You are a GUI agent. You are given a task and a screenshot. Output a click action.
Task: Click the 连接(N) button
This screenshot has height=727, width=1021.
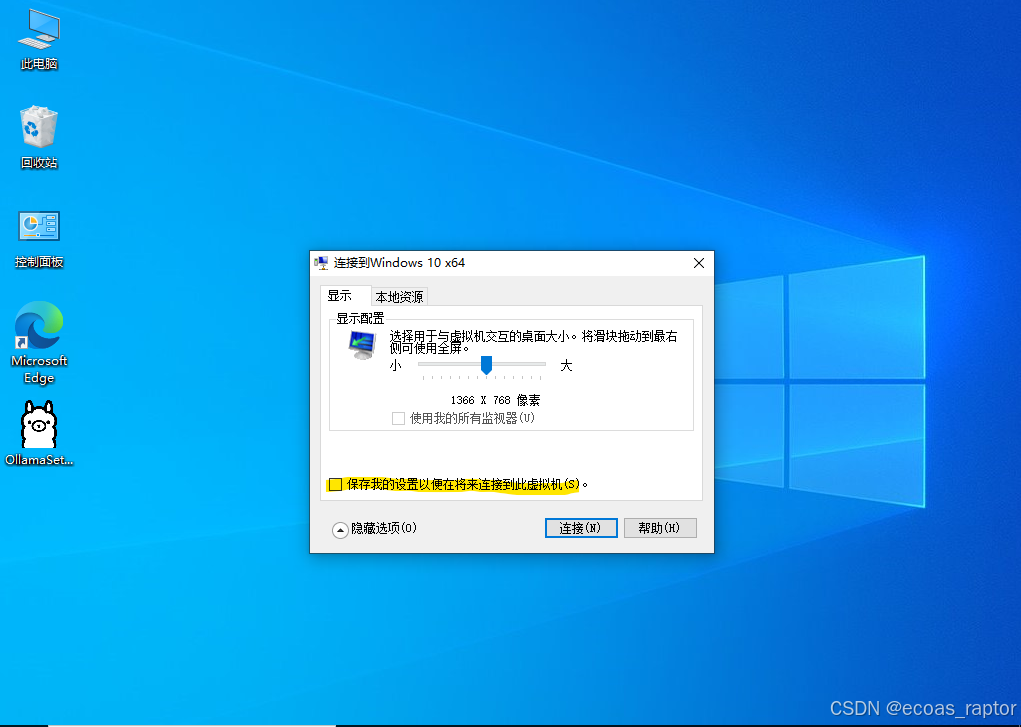coord(581,528)
